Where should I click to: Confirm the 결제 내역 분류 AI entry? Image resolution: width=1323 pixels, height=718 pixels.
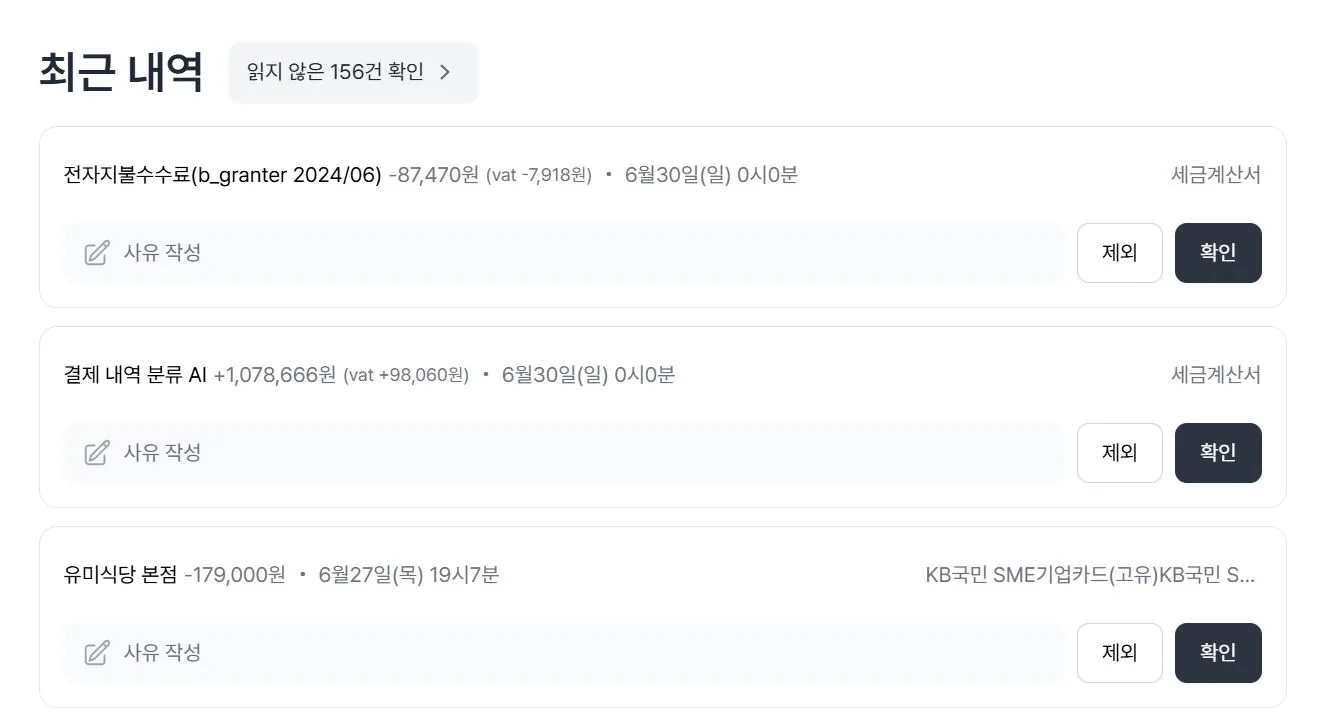(x=1218, y=453)
